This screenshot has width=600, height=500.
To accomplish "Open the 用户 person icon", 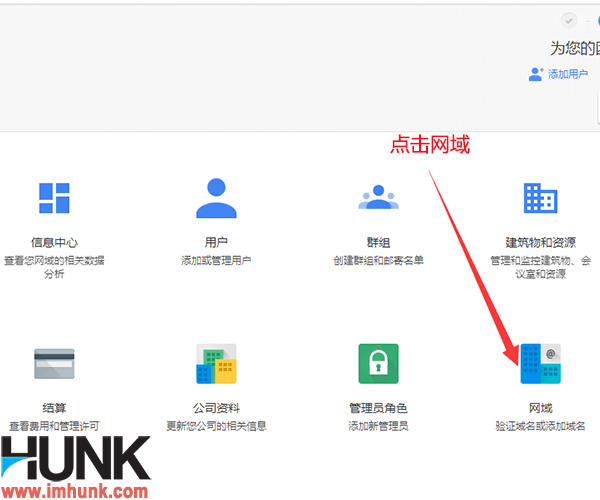I will tap(216, 198).
